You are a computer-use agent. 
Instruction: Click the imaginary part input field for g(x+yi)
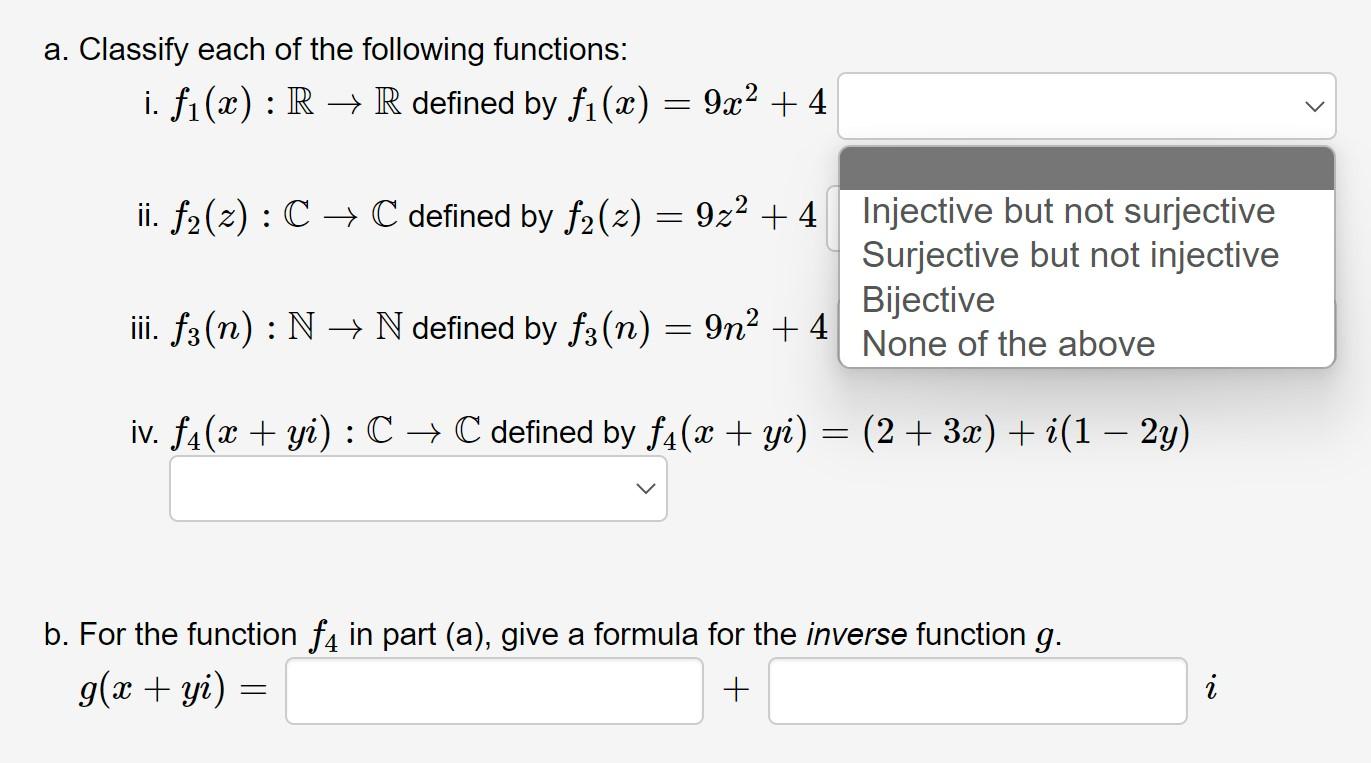click(x=975, y=689)
